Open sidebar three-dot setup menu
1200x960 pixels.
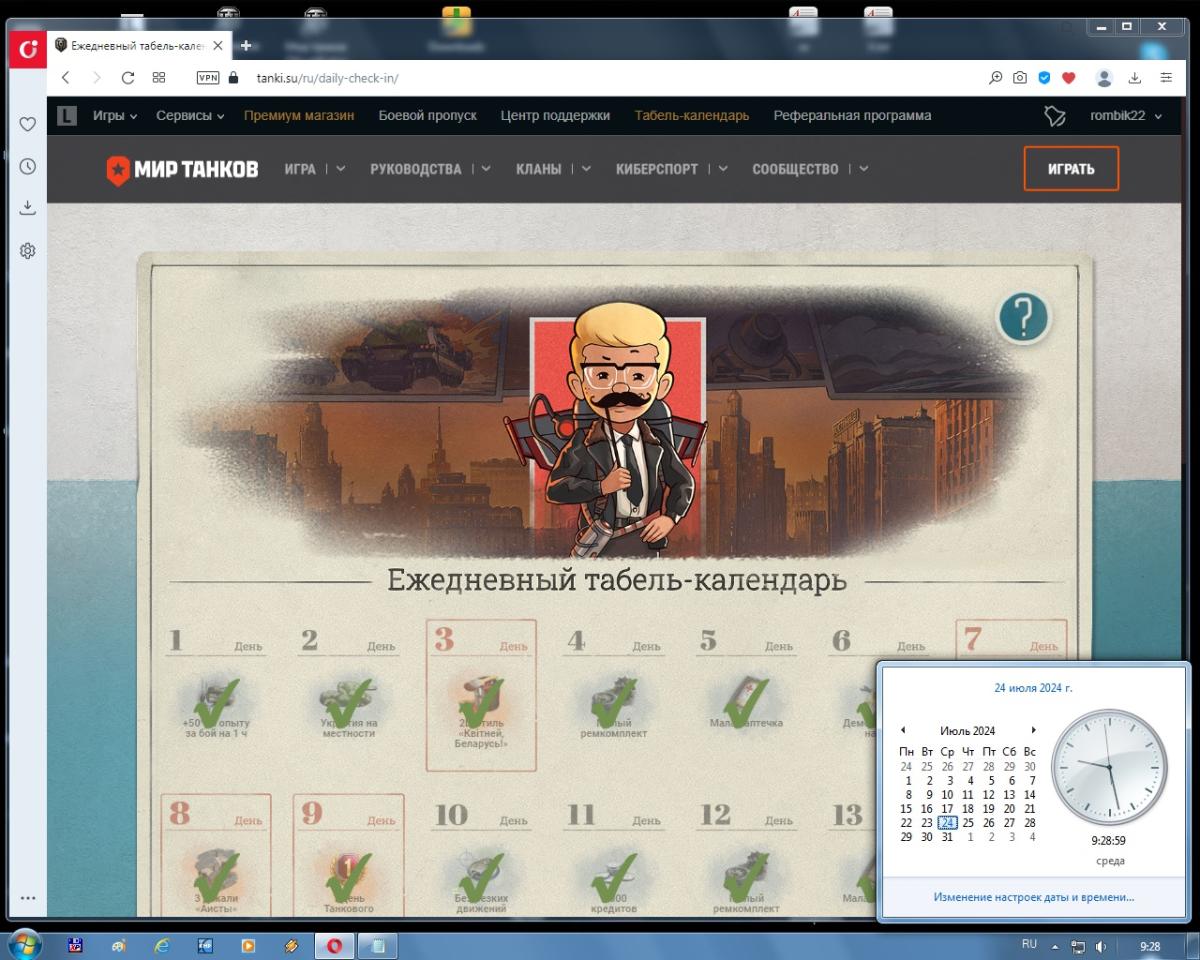[28, 899]
